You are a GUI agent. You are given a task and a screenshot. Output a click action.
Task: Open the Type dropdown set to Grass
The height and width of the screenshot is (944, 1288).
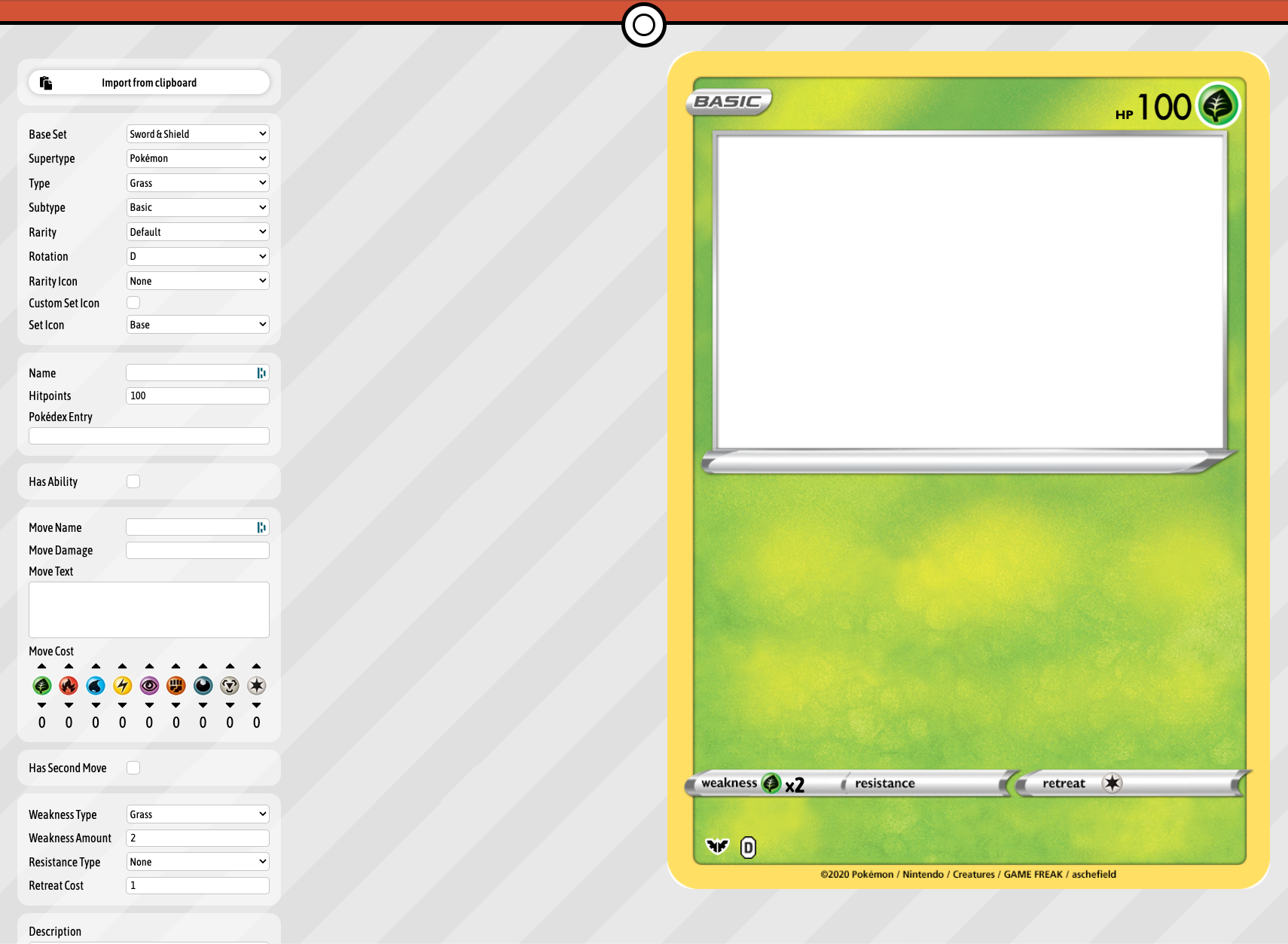198,183
